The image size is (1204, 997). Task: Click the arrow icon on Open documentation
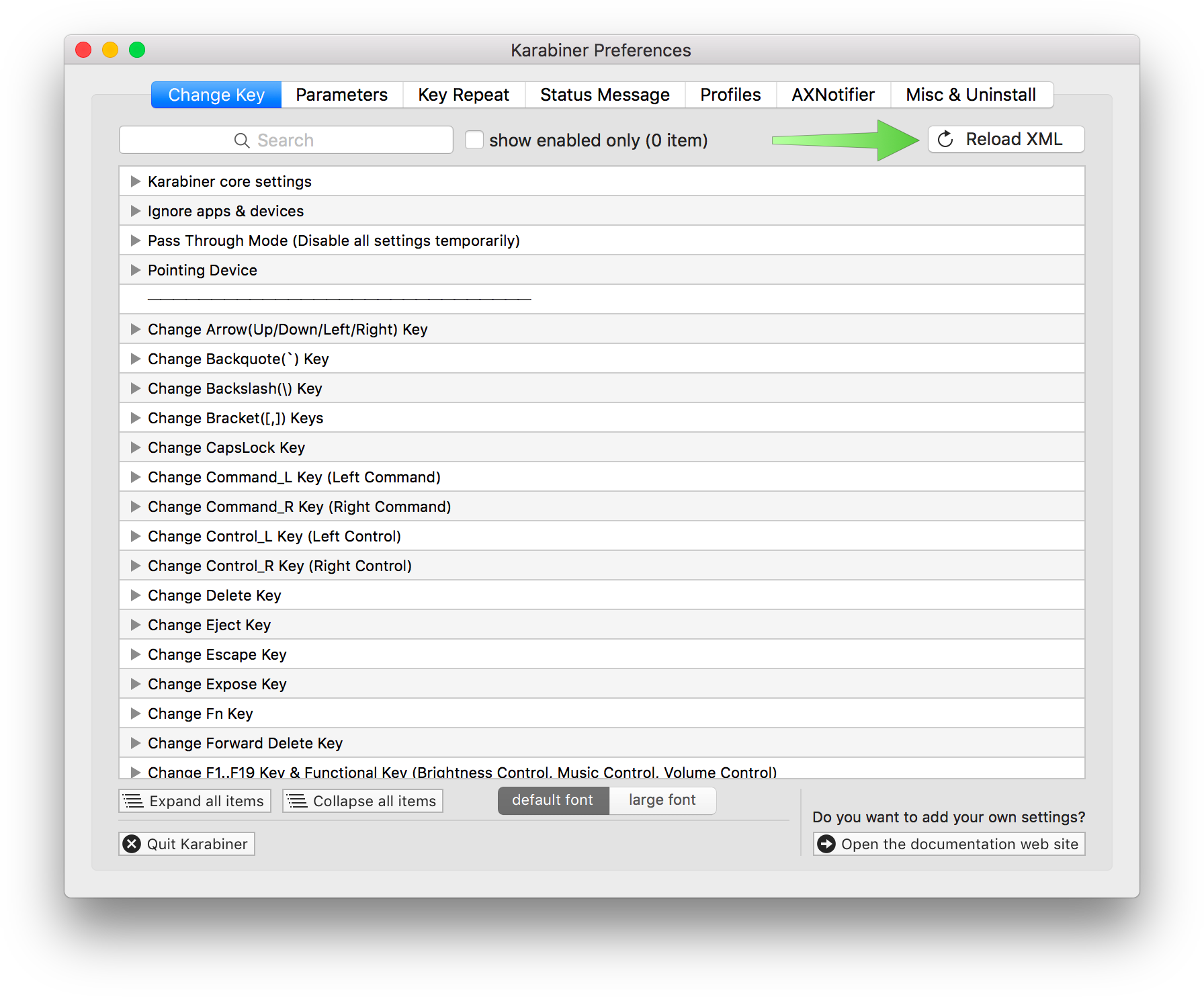pyautogui.click(x=826, y=844)
